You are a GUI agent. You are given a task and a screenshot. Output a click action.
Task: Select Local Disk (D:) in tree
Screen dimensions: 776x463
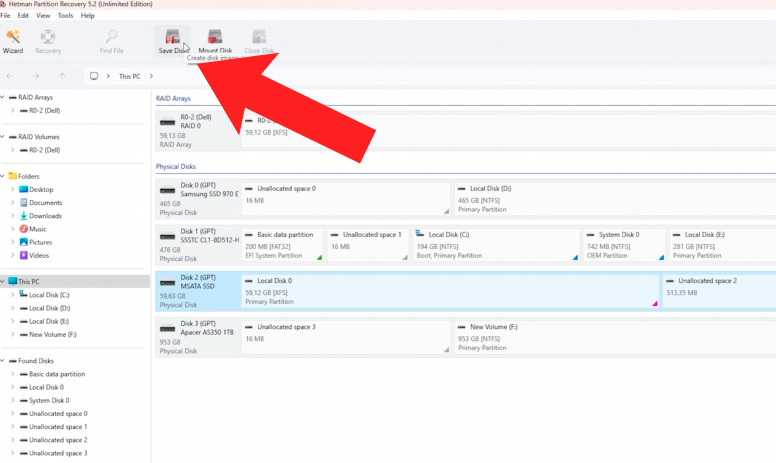49,308
